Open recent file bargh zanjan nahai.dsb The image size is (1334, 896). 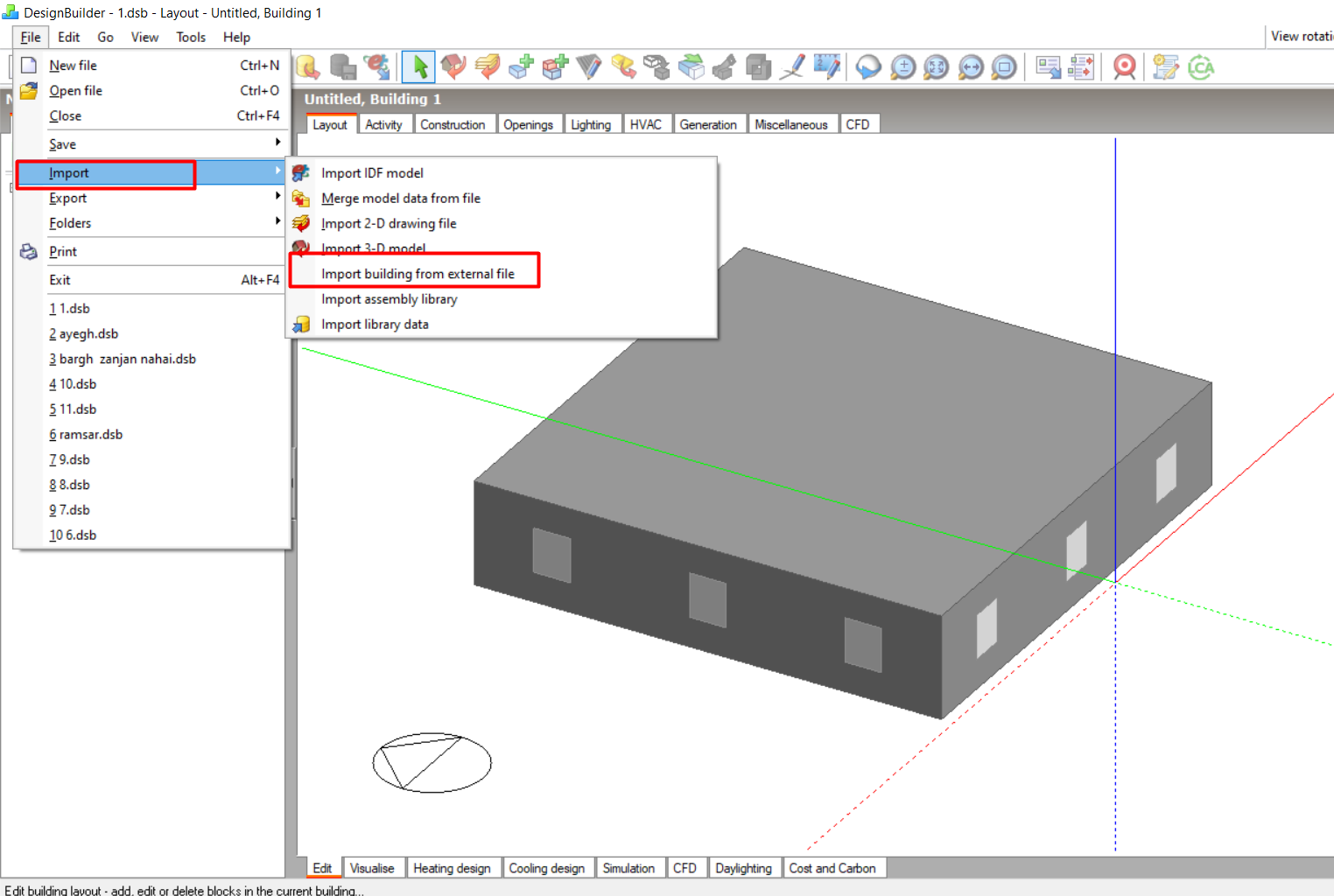coord(123,360)
